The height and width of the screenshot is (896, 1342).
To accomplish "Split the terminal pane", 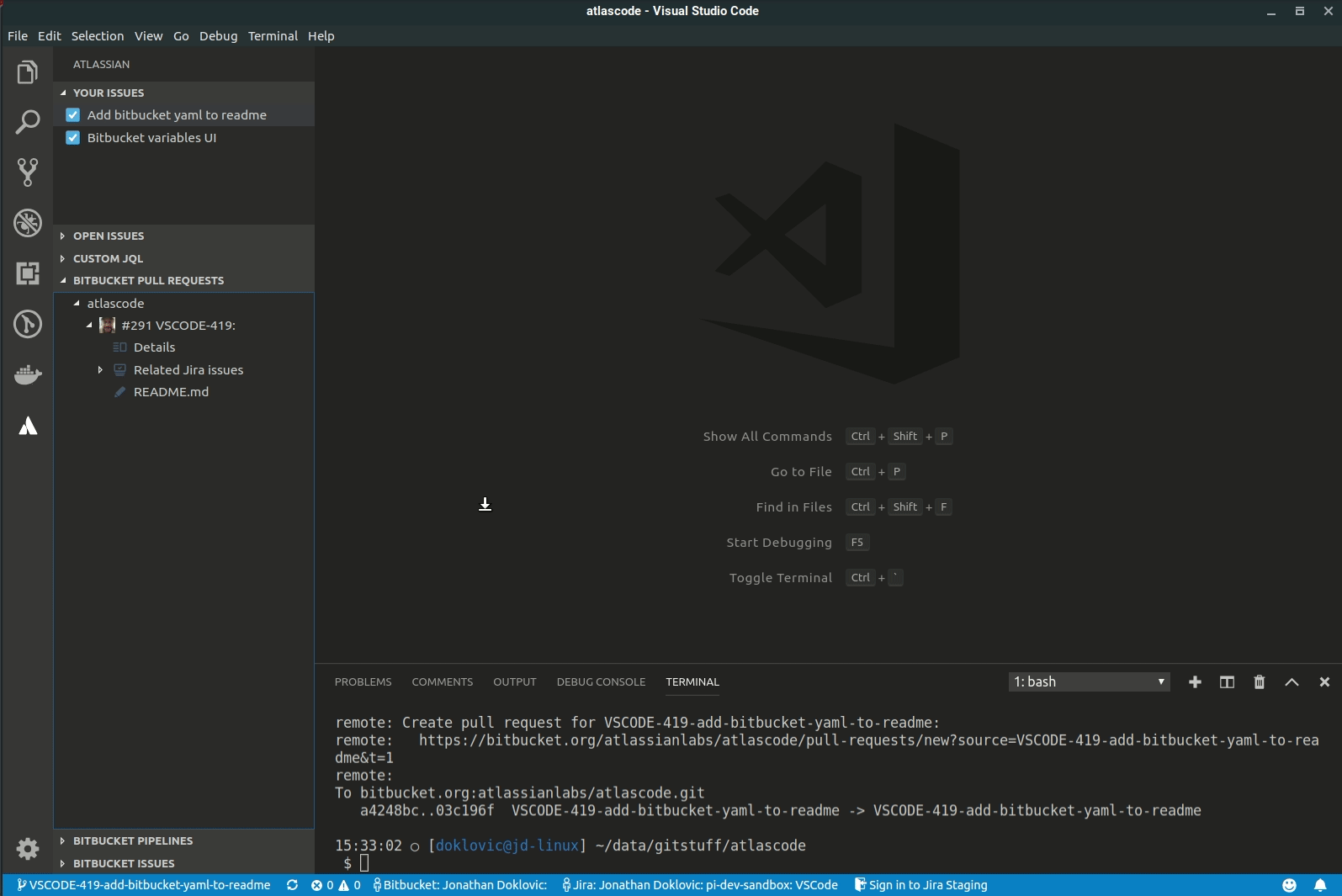I will tap(1227, 682).
